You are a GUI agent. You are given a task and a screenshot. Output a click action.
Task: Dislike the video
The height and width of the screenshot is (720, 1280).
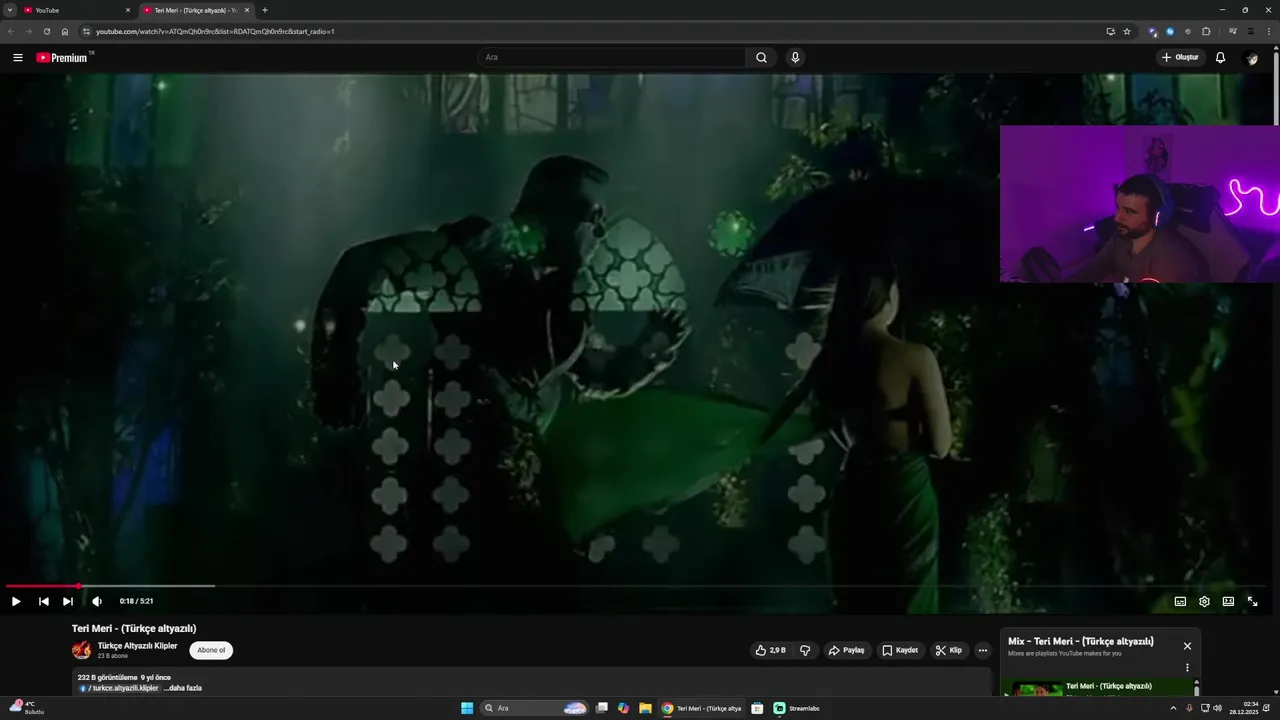(805, 650)
